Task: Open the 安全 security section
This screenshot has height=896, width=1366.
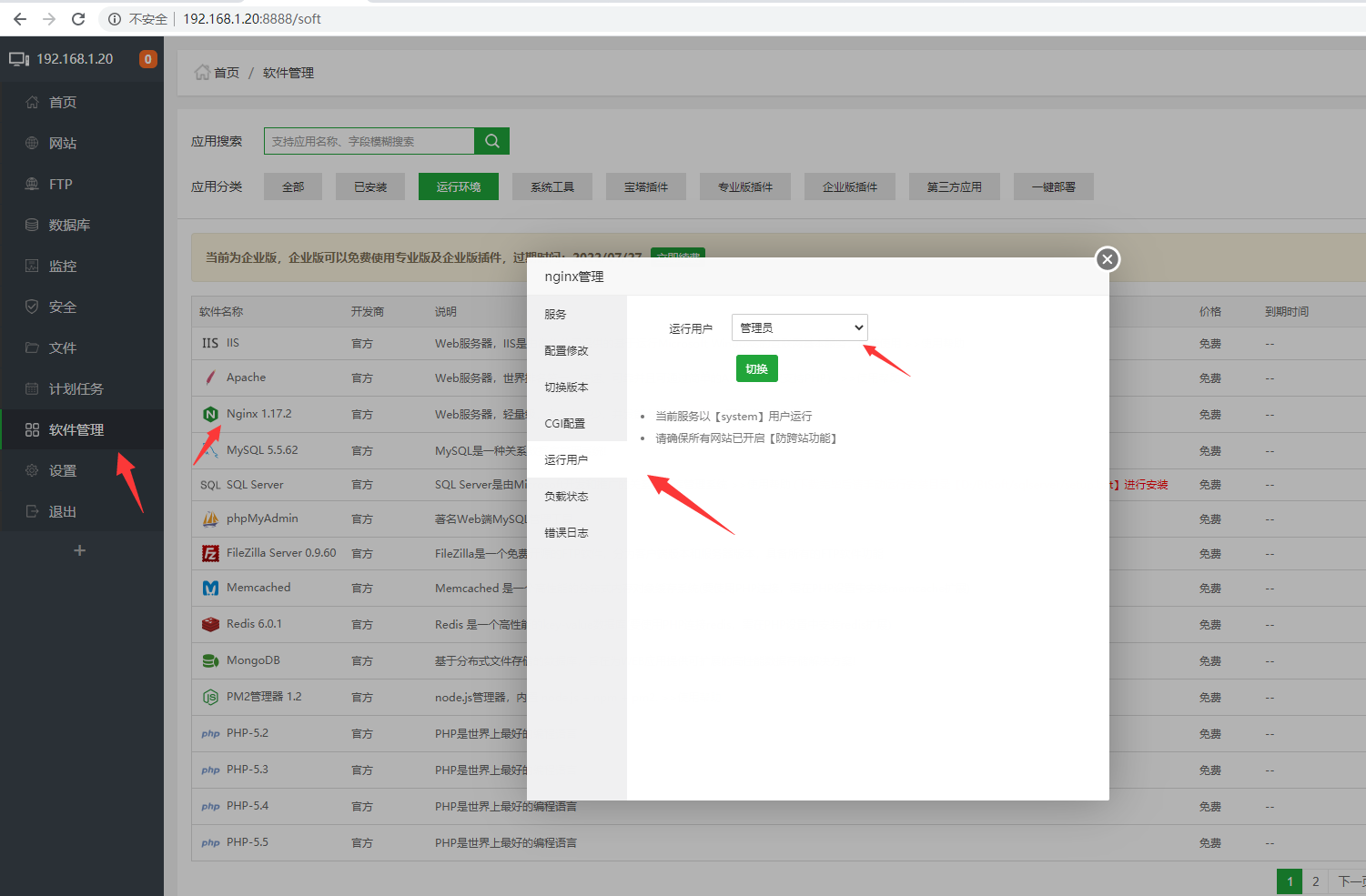Action: pyautogui.click(x=60, y=307)
